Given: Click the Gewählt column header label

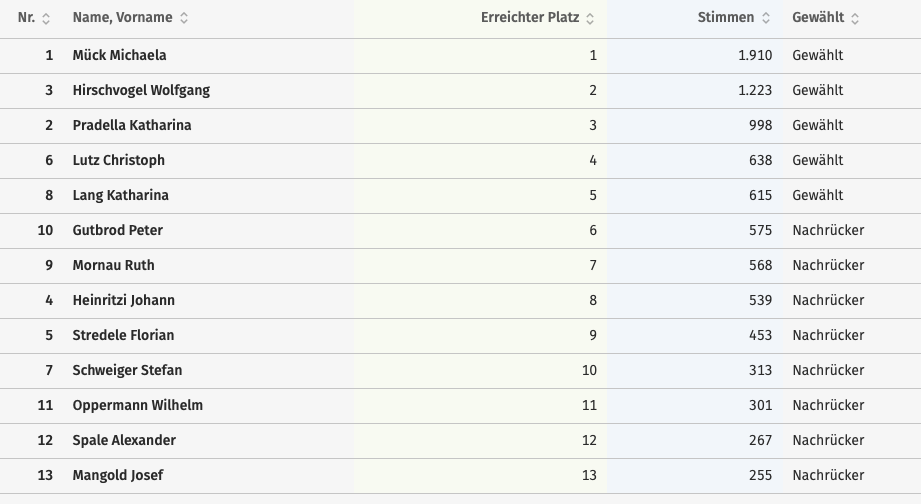Looking at the screenshot, I should 818,18.
